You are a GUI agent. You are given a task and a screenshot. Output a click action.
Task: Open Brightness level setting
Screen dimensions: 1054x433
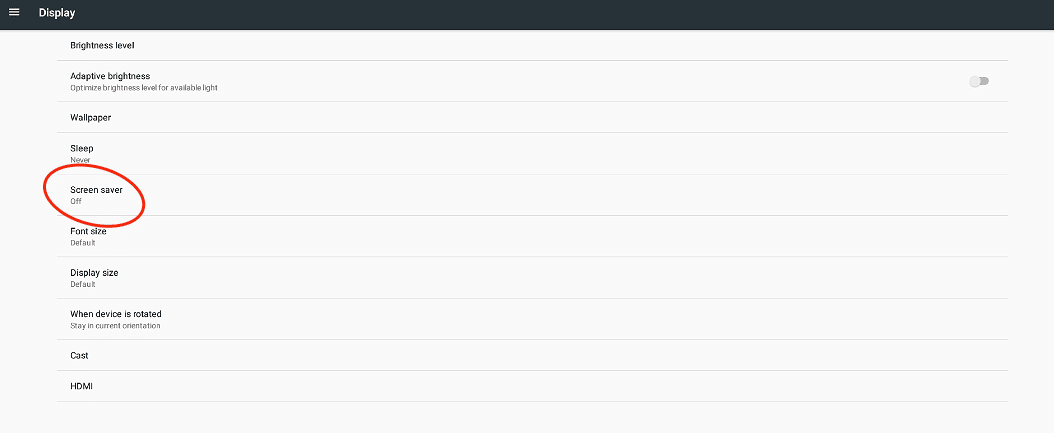(532, 45)
